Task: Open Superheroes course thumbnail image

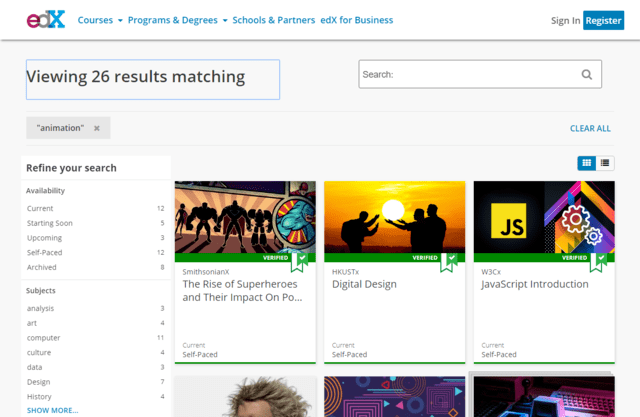Action: tap(245, 217)
